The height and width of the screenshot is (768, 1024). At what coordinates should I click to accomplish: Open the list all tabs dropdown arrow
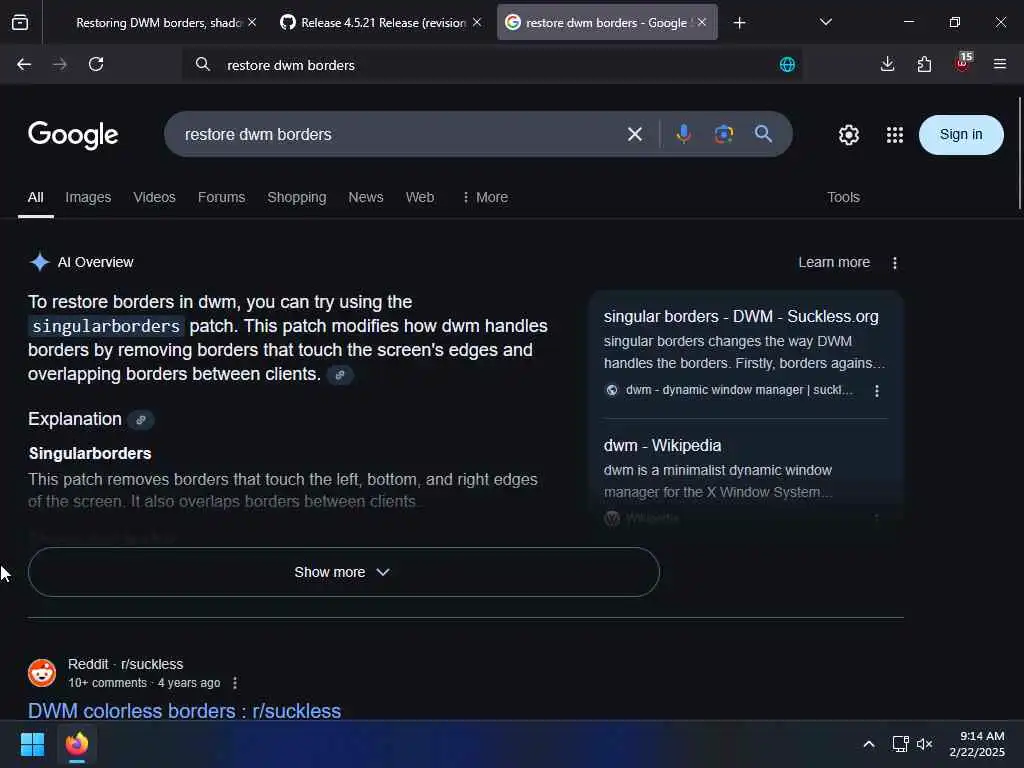tap(825, 22)
